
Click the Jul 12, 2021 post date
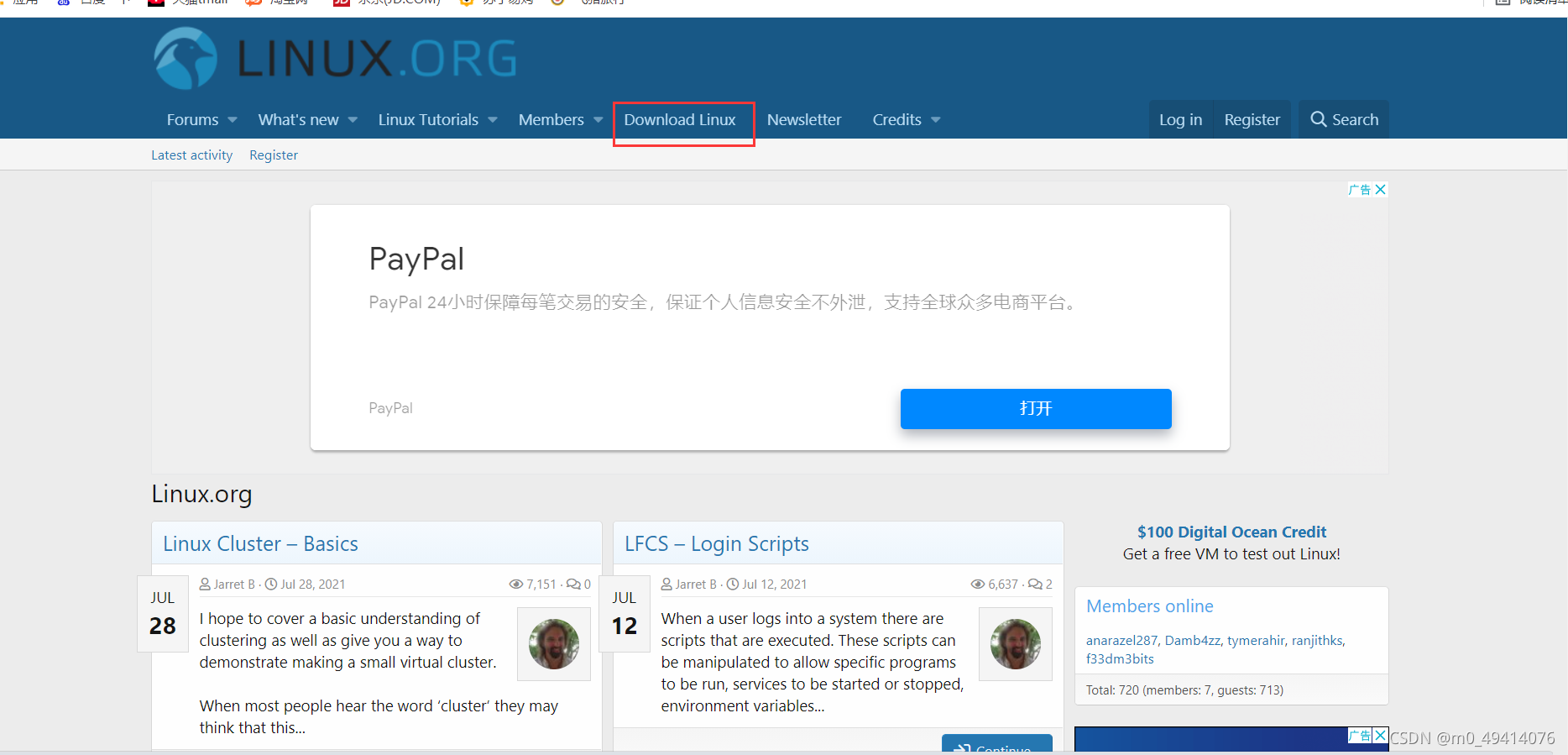774,585
